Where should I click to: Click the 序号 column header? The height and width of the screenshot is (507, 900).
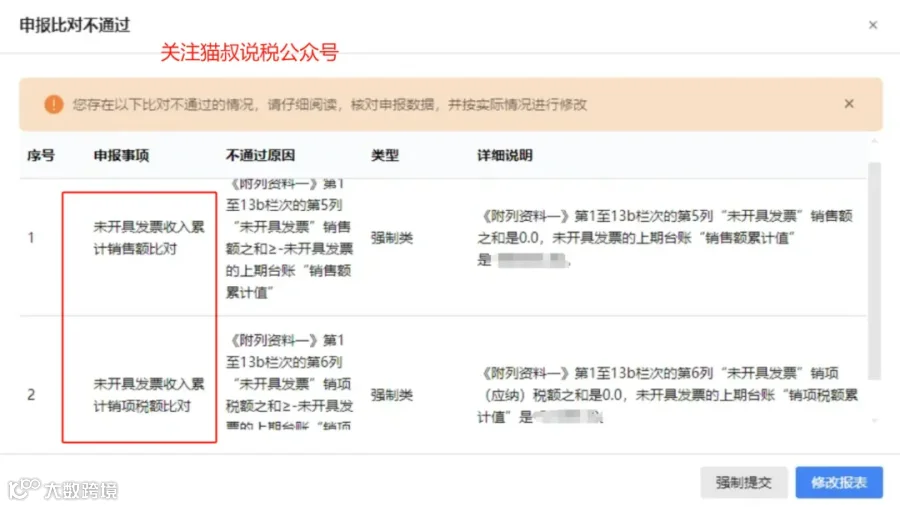click(x=41, y=155)
